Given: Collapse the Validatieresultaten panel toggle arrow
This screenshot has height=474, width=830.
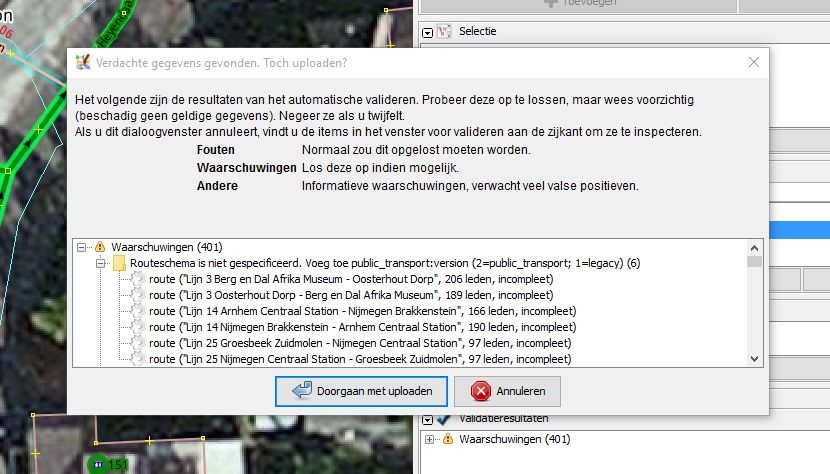Looking at the screenshot, I should [x=427, y=420].
